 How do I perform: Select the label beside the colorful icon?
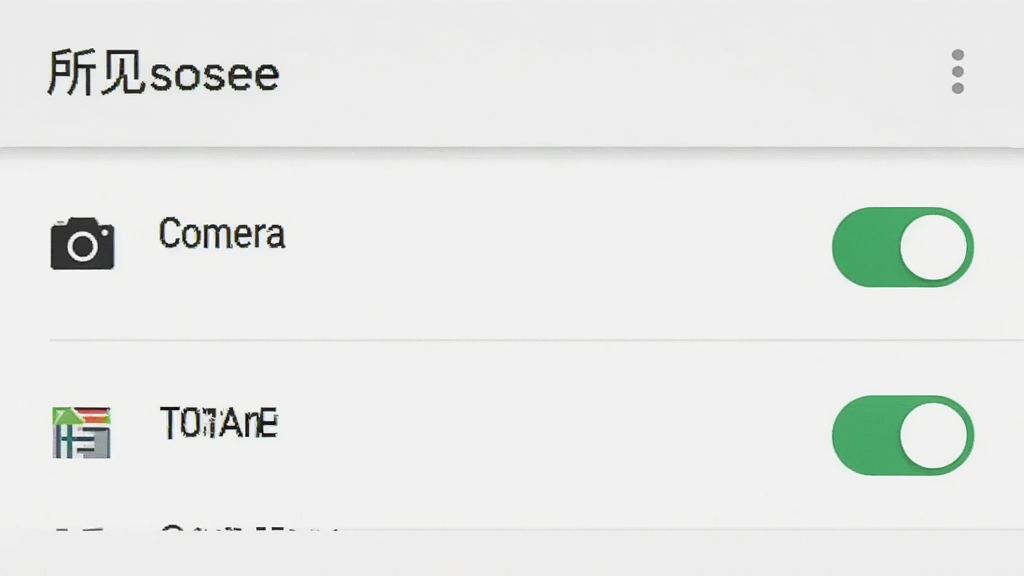click(x=219, y=422)
